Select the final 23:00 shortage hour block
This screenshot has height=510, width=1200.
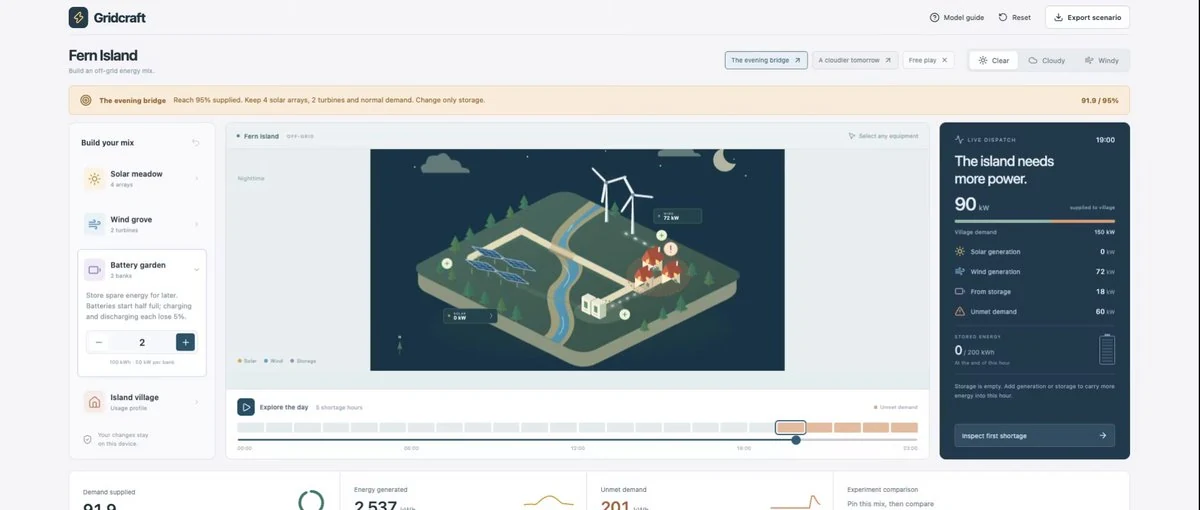point(904,427)
